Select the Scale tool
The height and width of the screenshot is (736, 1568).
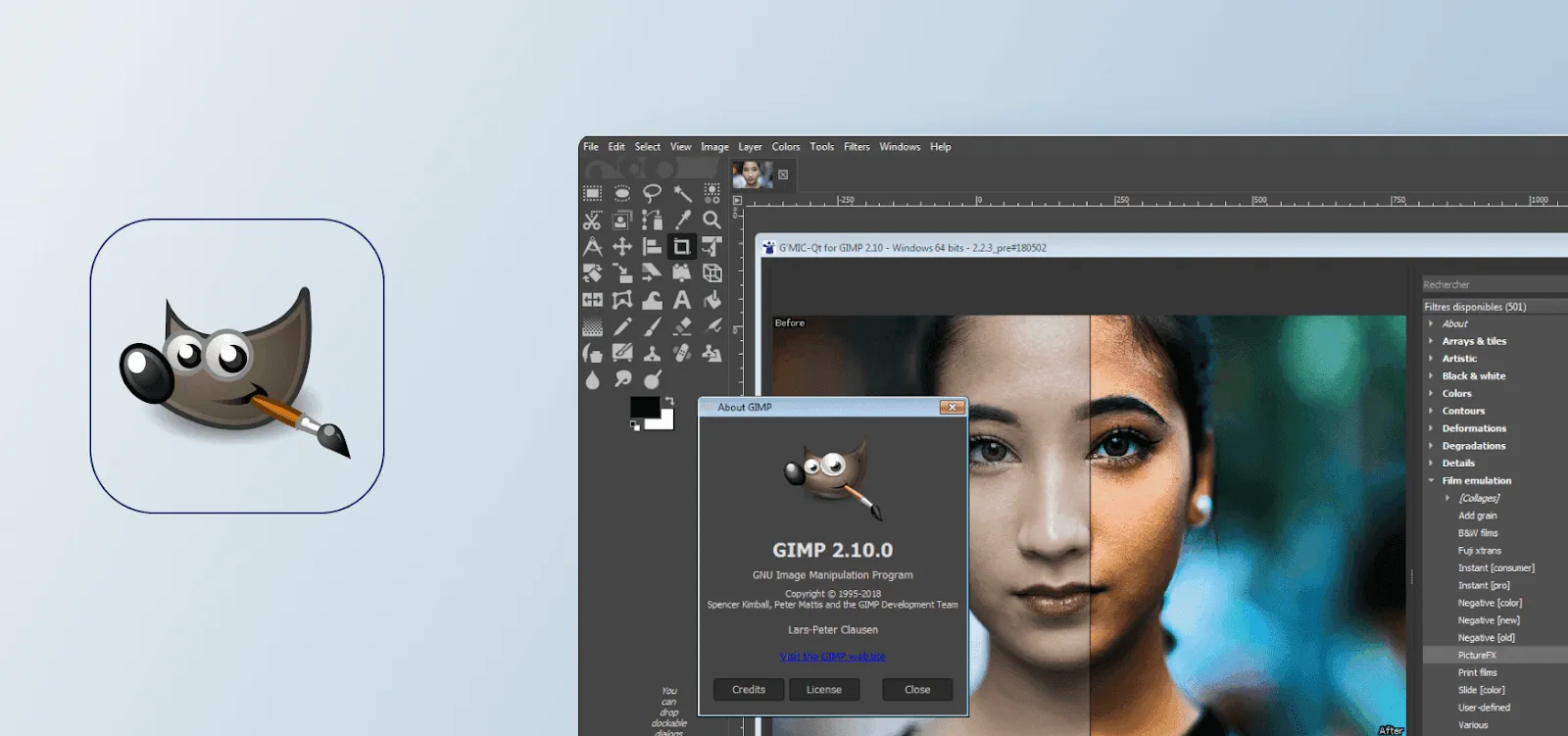click(622, 272)
